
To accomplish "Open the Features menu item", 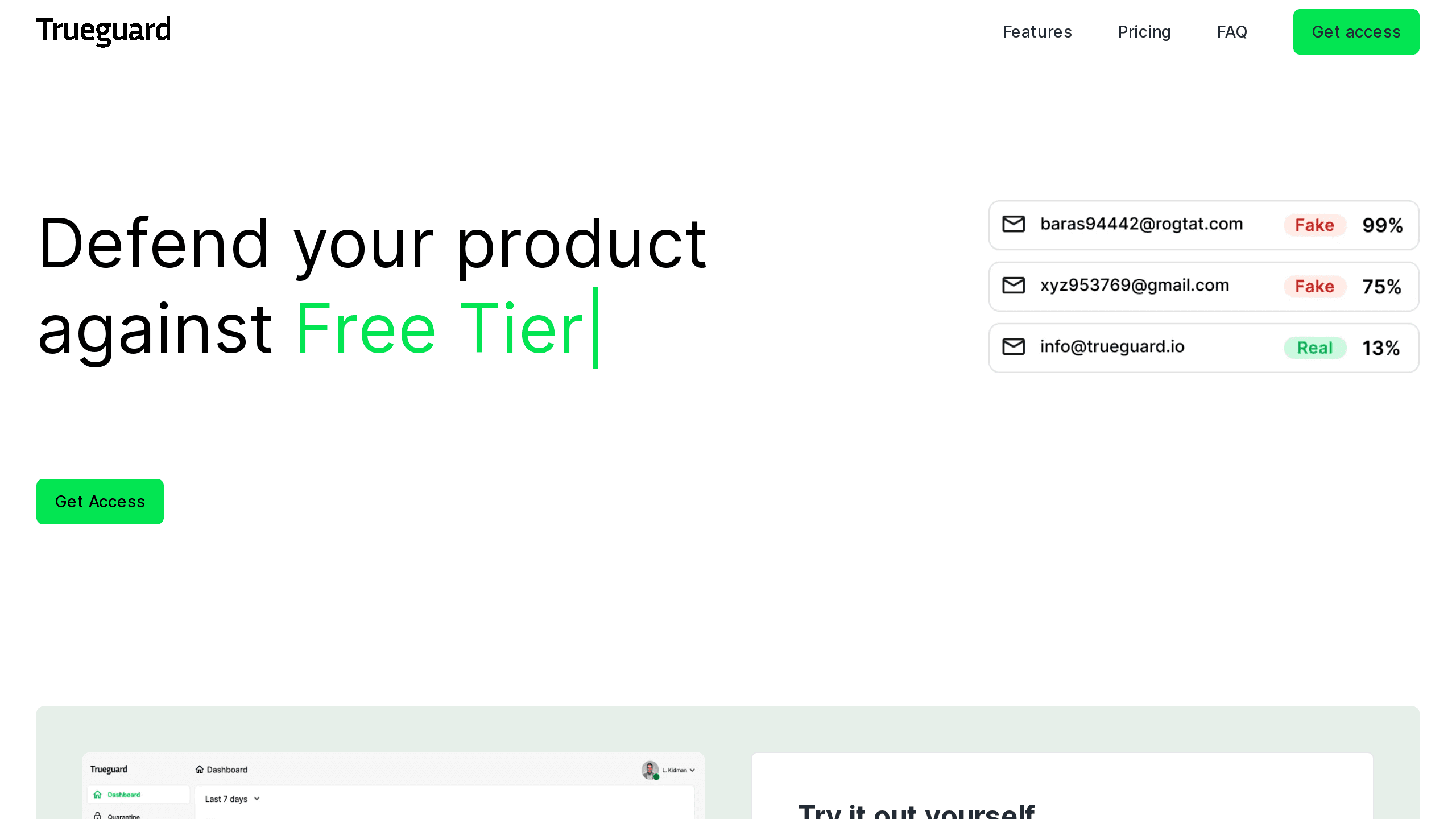I will 1037,31.
